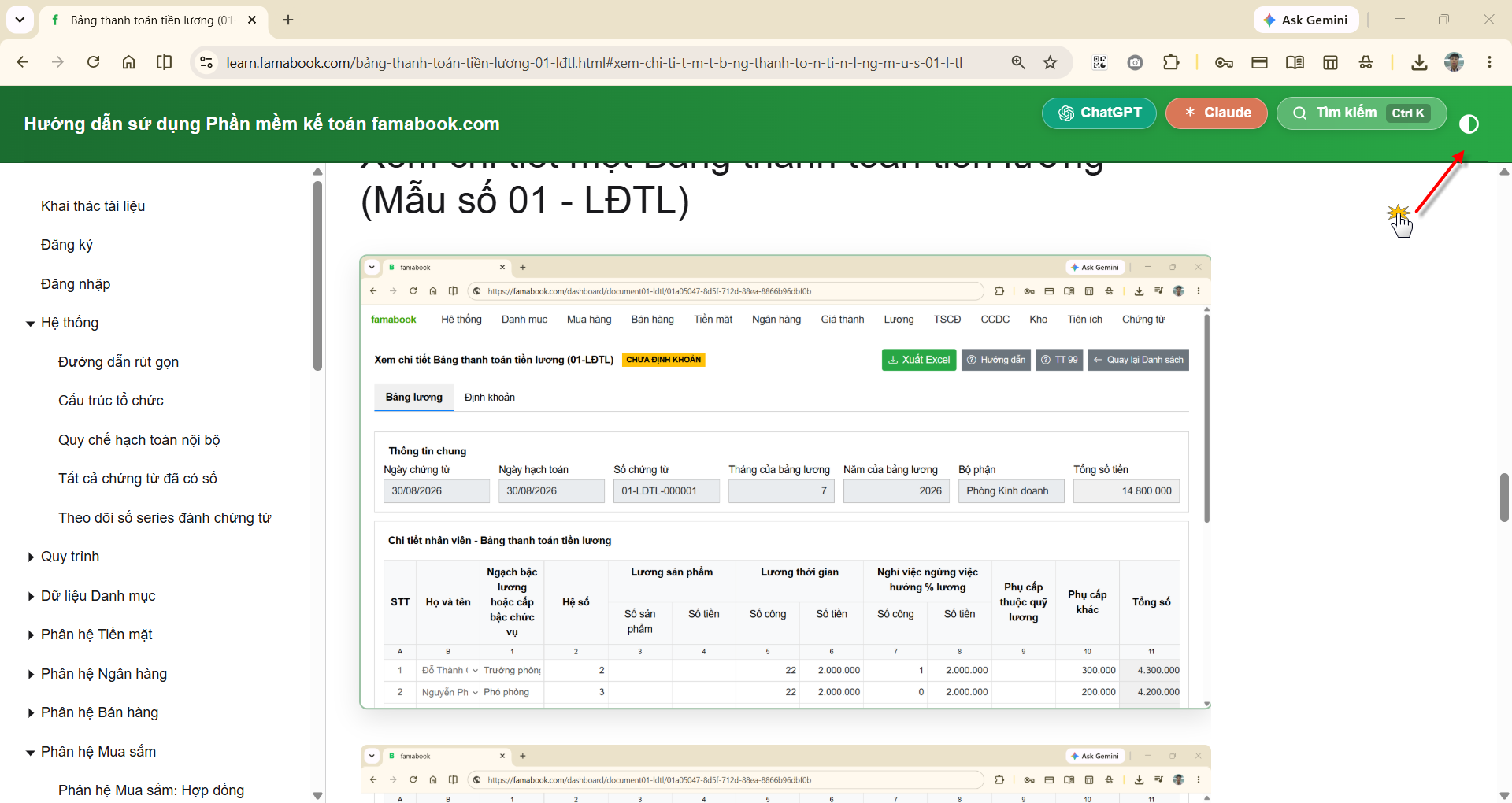Open the Tìm kiếm search box
Screen dimensions: 1512x803
pos(1361,113)
